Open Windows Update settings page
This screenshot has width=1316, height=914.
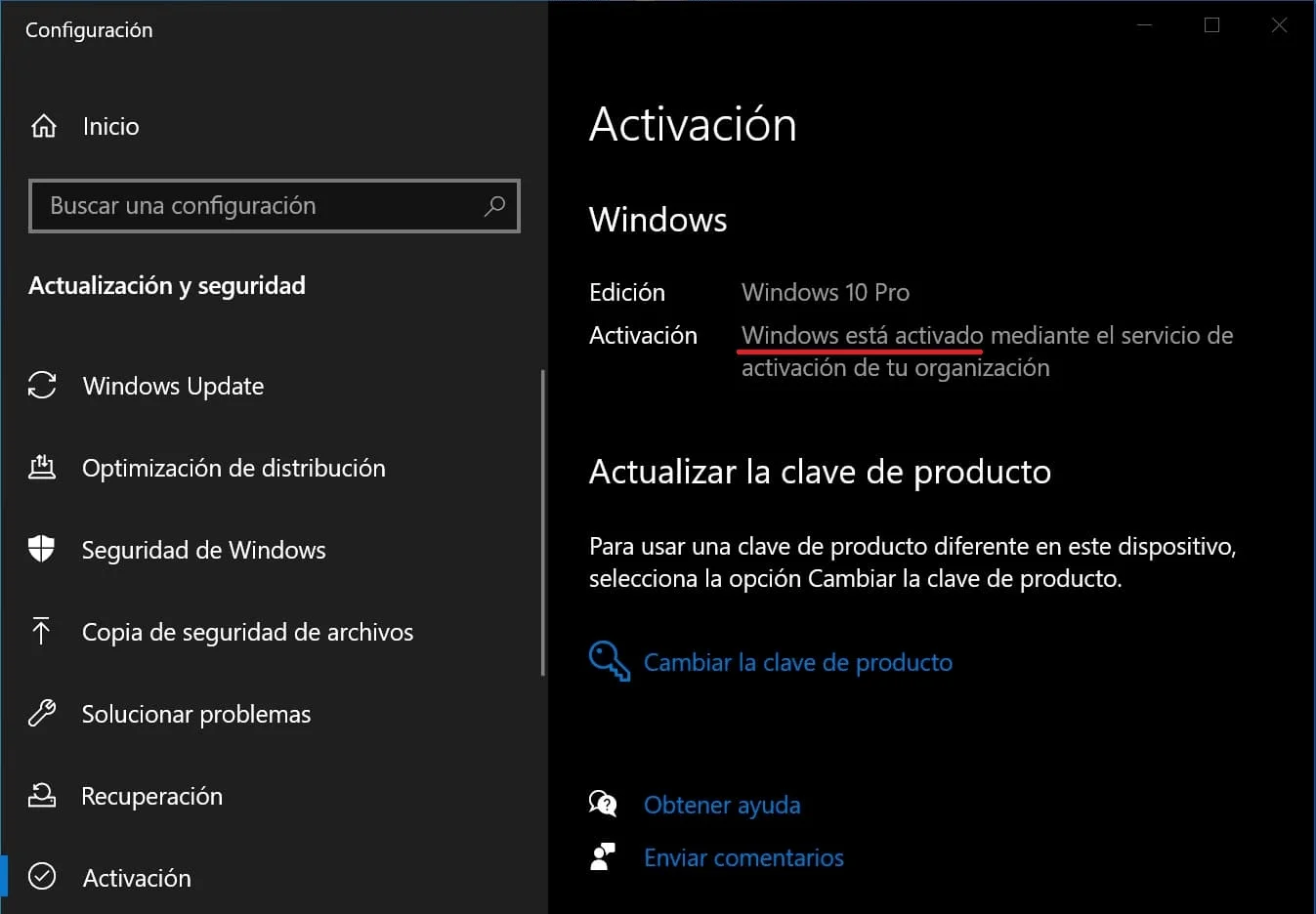tap(173, 386)
